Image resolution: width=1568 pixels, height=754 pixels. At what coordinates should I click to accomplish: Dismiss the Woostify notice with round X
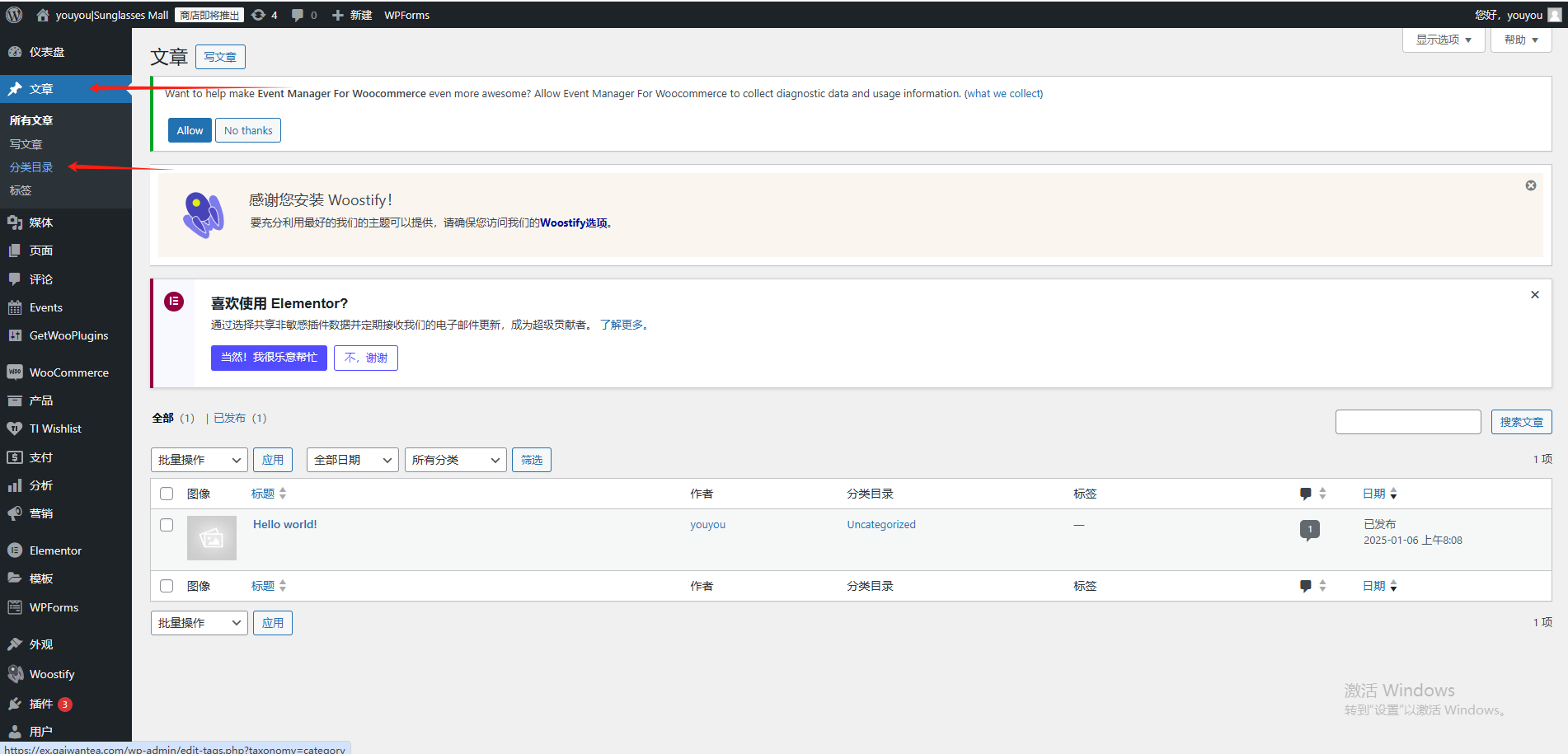click(1530, 185)
